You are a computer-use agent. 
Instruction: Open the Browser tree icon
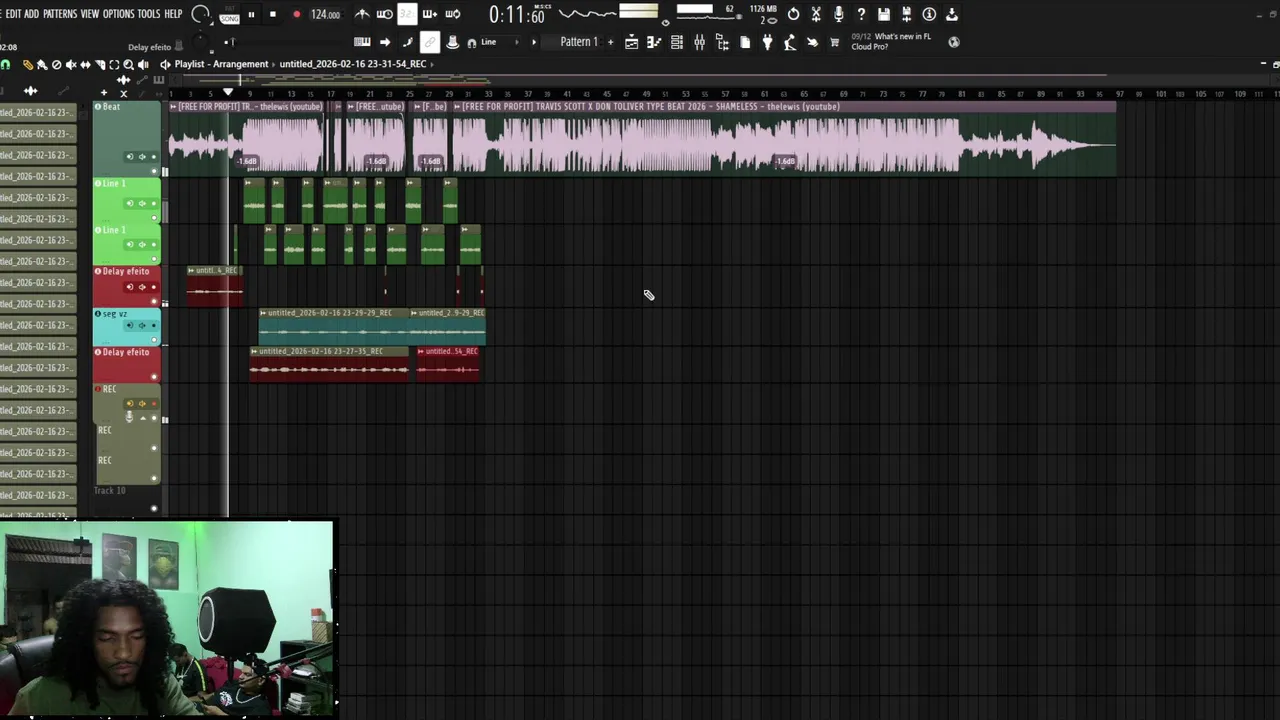tap(722, 42)
